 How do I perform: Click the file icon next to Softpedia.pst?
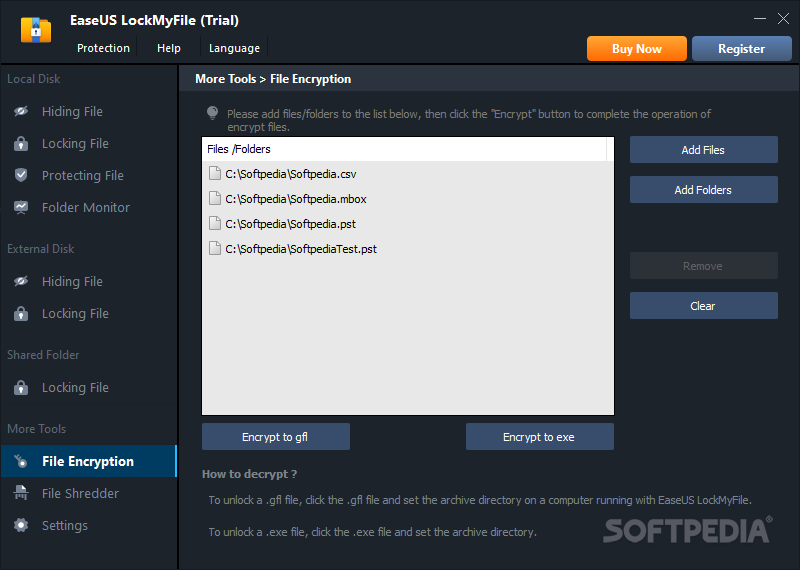[215, 224]
